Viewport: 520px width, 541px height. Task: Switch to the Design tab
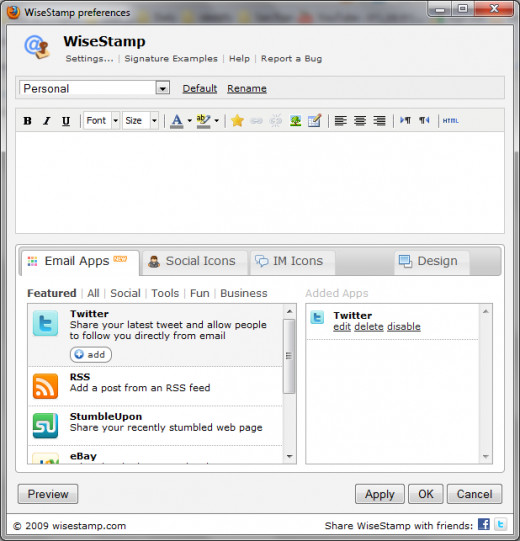(431, 262)
